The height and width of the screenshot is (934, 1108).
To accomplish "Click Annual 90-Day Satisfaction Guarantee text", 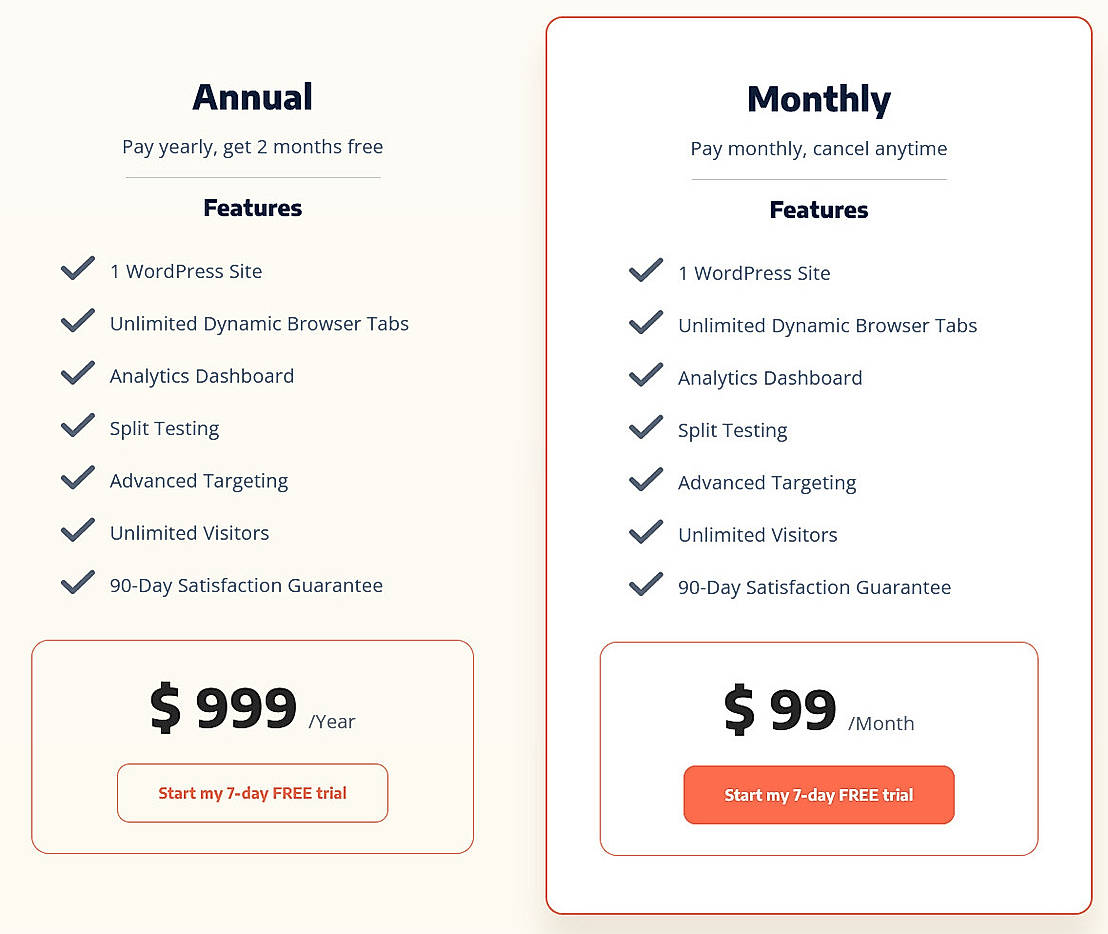I will 246,586.
